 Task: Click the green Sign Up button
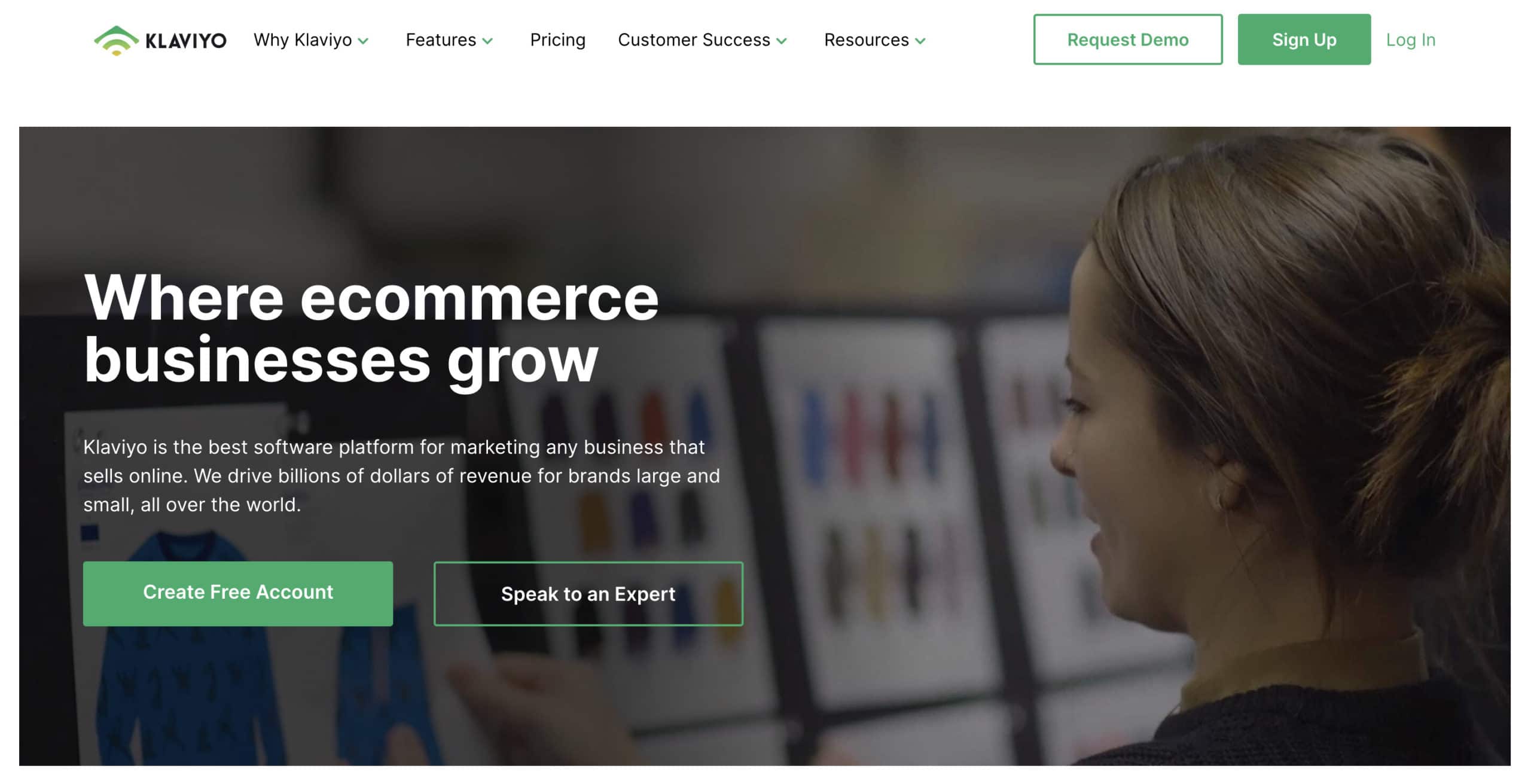pos(1304,39)
